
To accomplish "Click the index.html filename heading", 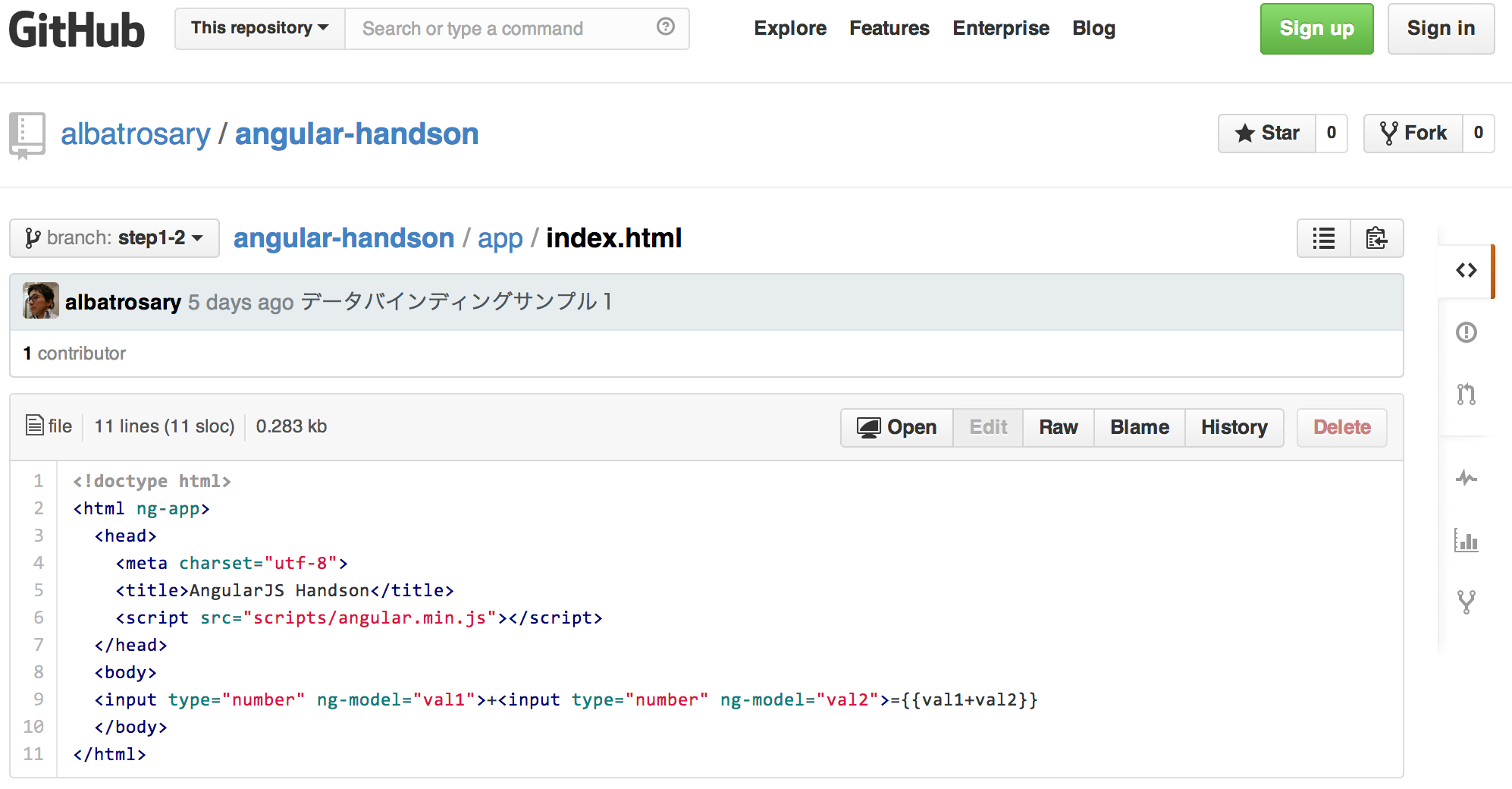I will (x=614, y=238).
